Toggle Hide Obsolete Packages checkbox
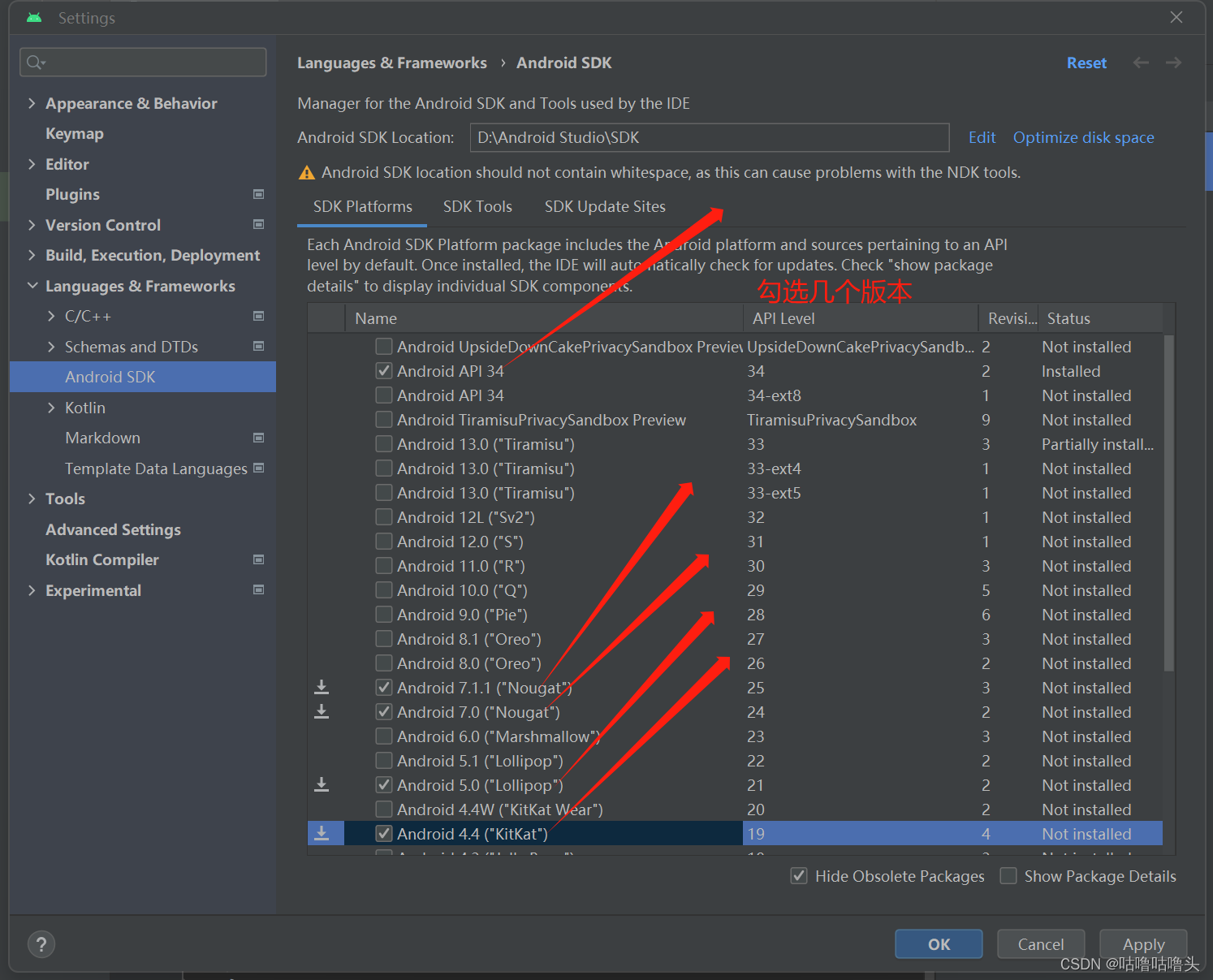 799,876
